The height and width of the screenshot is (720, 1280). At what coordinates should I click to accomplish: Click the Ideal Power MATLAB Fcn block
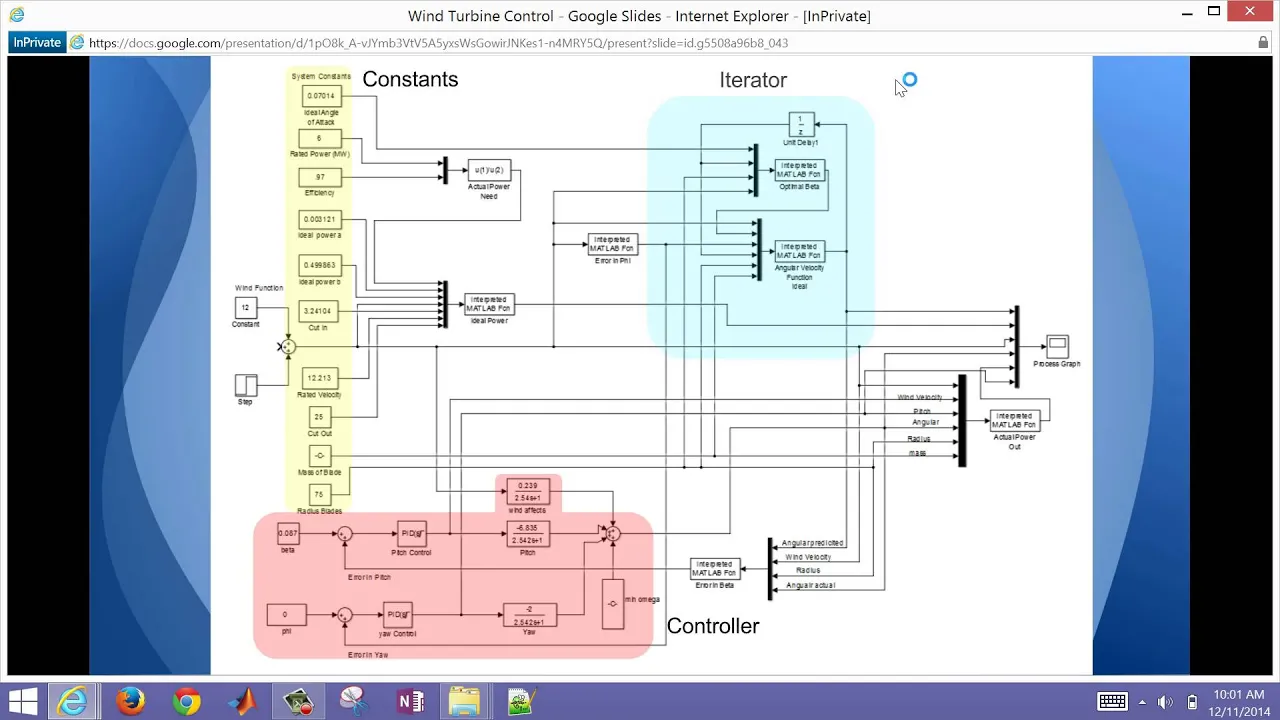point(489,304)
